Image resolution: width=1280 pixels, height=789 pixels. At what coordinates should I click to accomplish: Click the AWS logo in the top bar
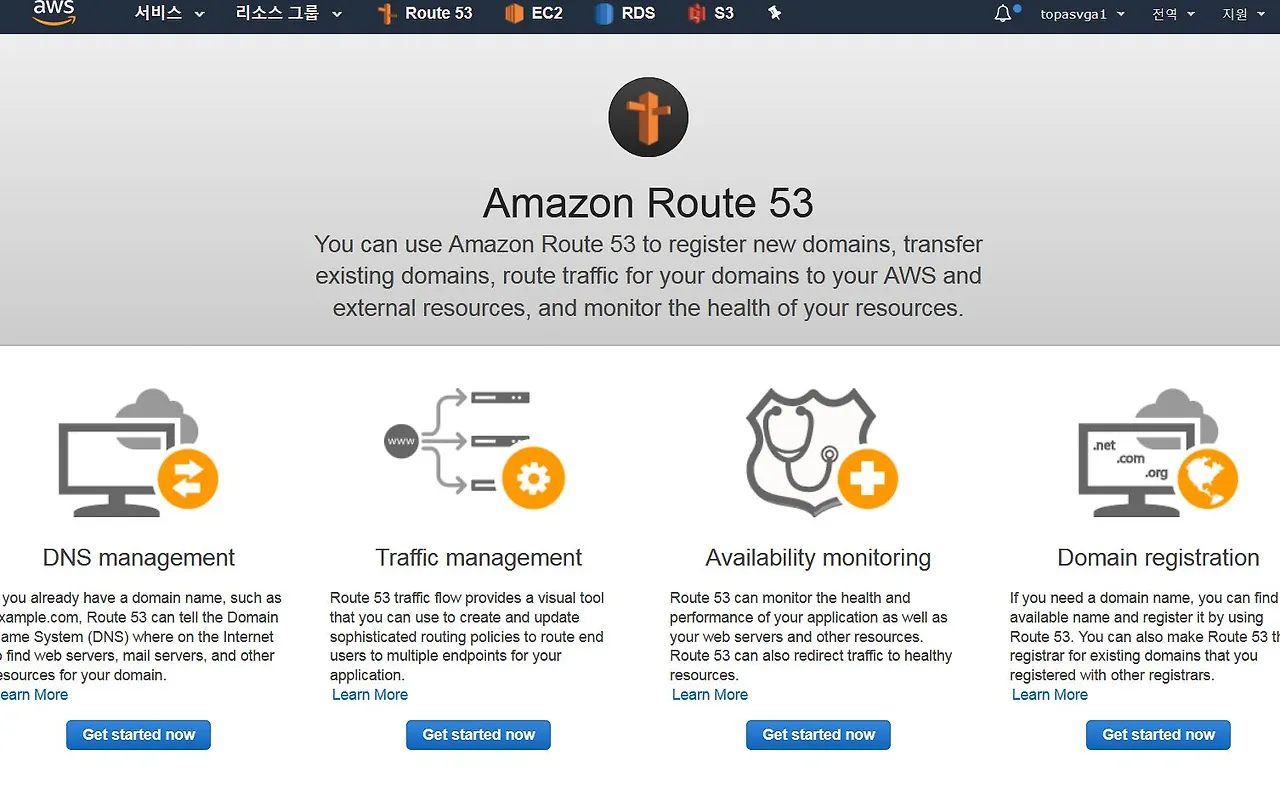[x=53, y=12]
